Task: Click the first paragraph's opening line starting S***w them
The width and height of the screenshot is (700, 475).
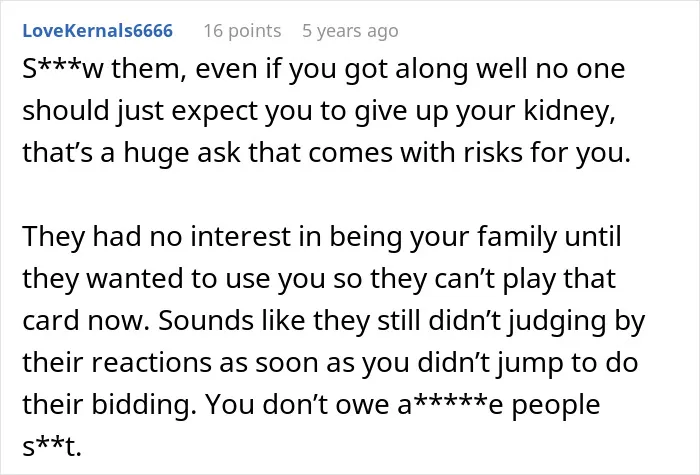Action: tap(324, 69)
